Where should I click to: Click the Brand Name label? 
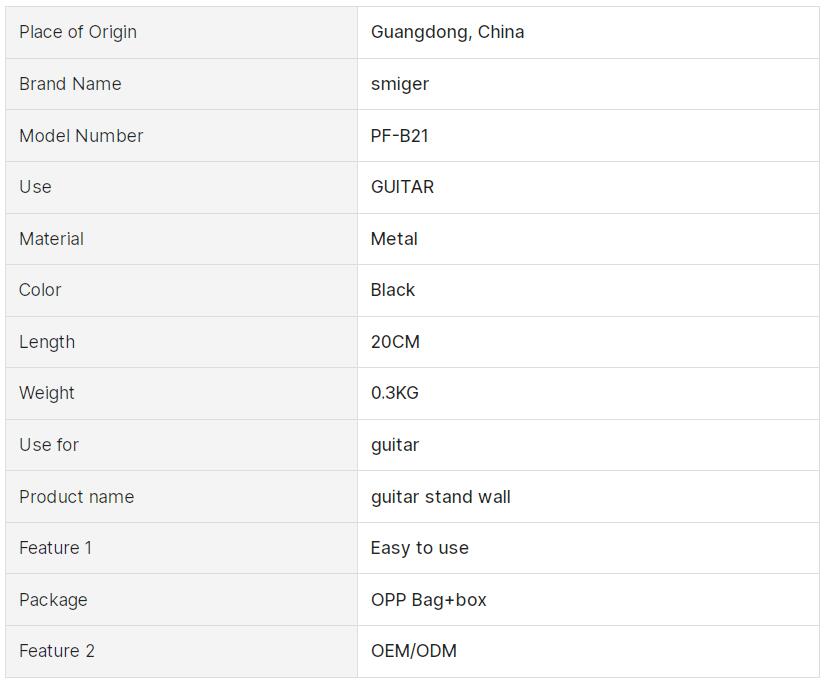point(70,84)
